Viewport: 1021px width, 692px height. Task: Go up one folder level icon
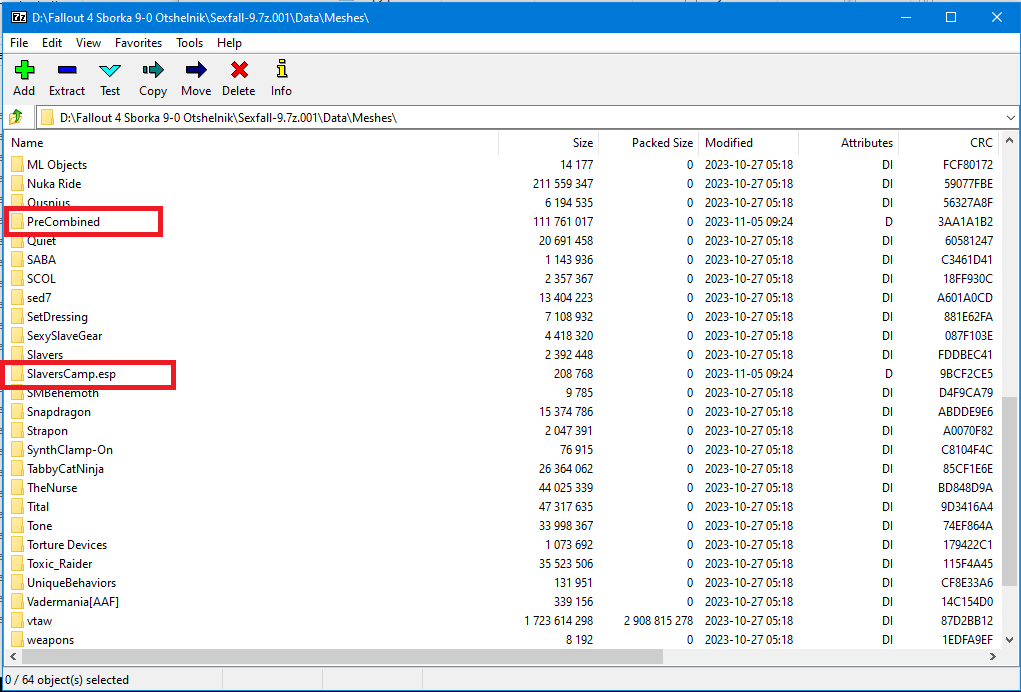pos(16,118)
